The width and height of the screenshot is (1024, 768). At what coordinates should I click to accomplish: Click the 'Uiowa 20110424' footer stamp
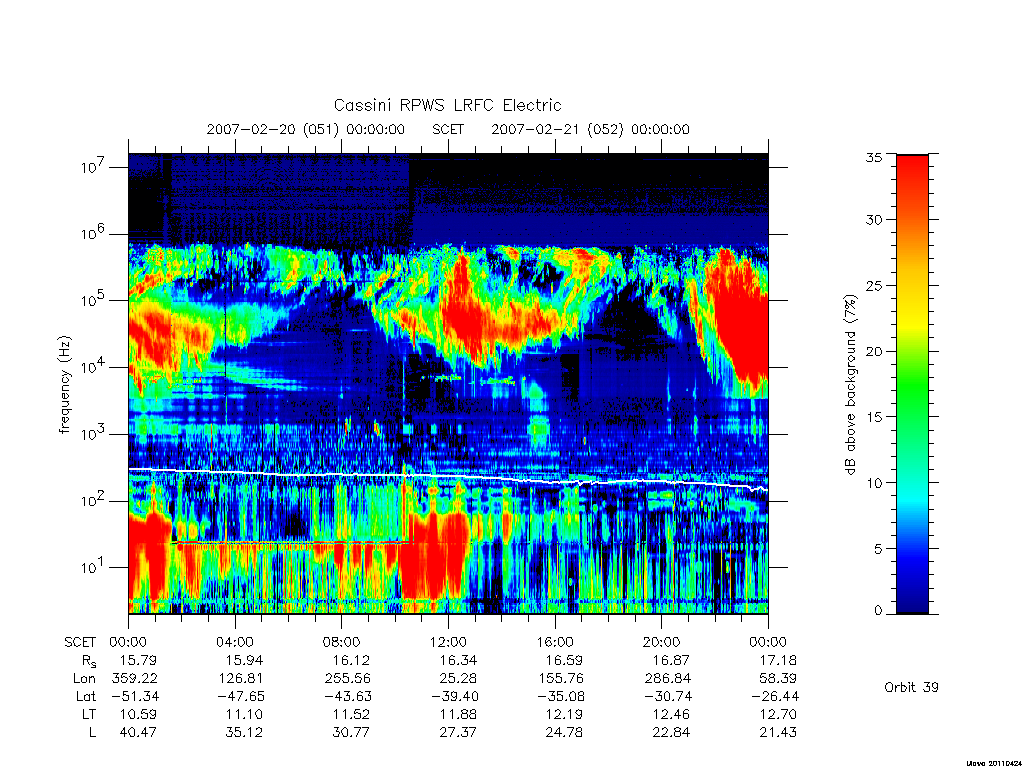tap(995, 763)
